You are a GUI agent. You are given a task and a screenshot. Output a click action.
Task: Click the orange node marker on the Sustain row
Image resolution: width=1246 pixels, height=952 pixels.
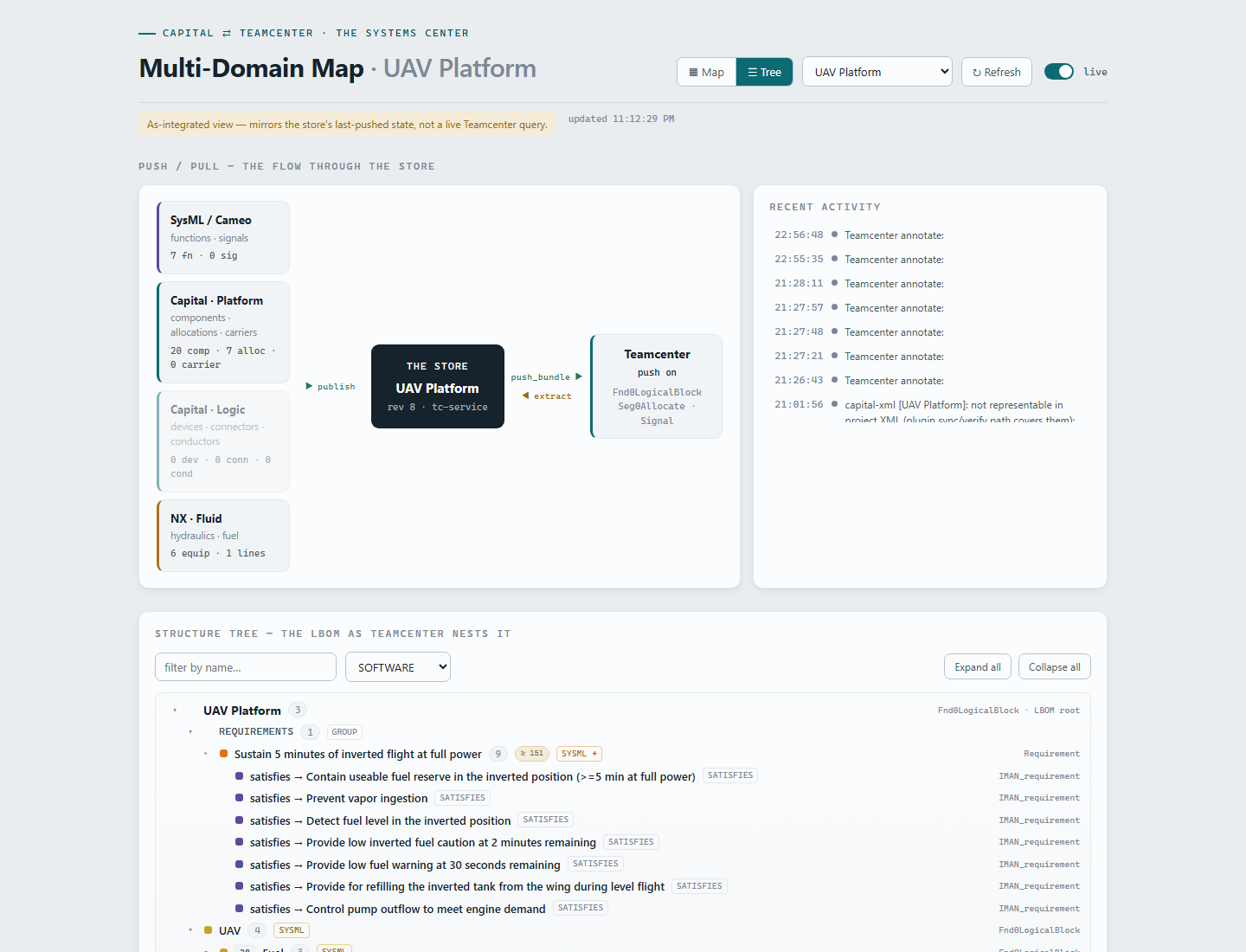point(224,754)
